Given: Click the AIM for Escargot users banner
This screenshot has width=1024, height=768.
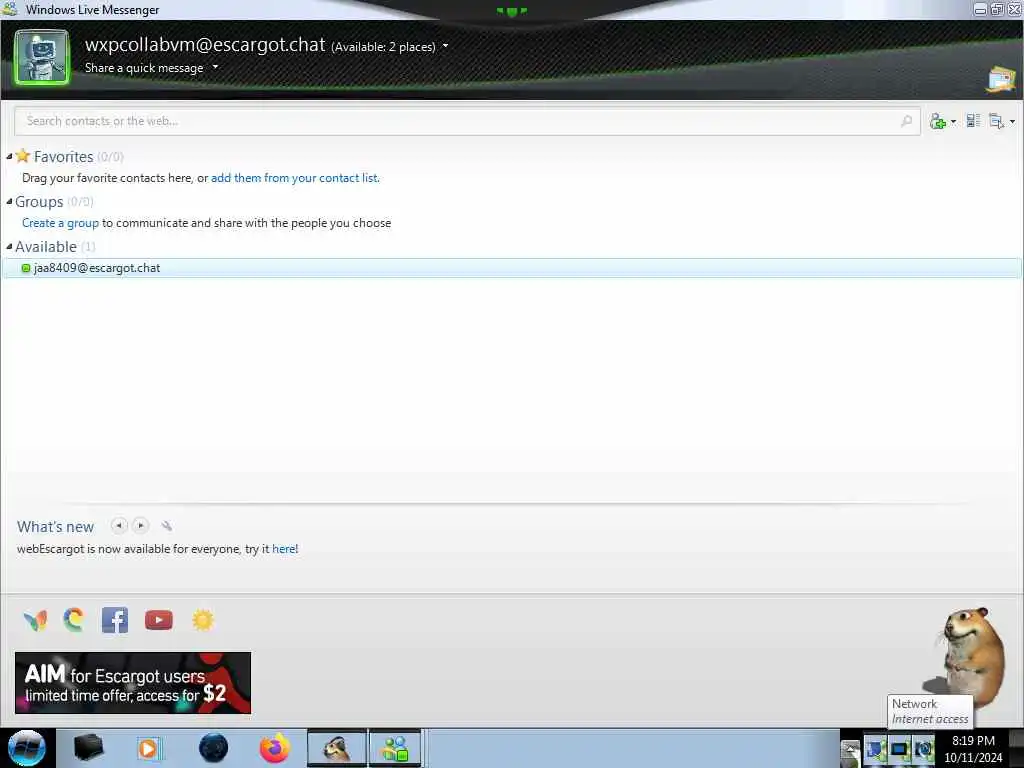Looking at the screenshot, I should tap(133, 682).
